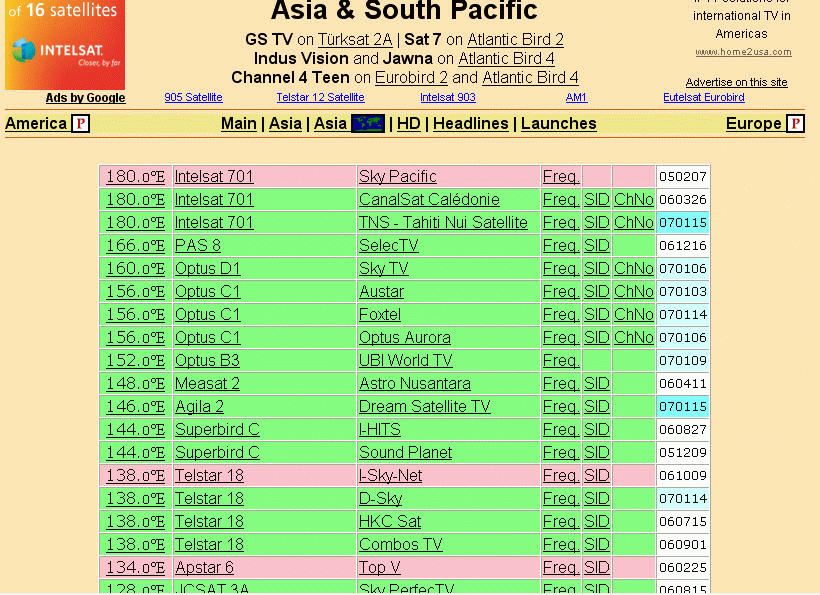The width and height of the screenshot is (820, 595).
Task: Open the Eutelsat Eurobird ad link
Action: click(704, 97)
